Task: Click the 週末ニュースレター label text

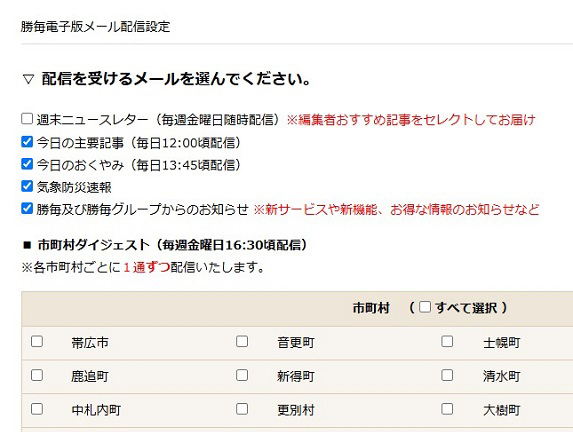Action: [x=92, y=120]
